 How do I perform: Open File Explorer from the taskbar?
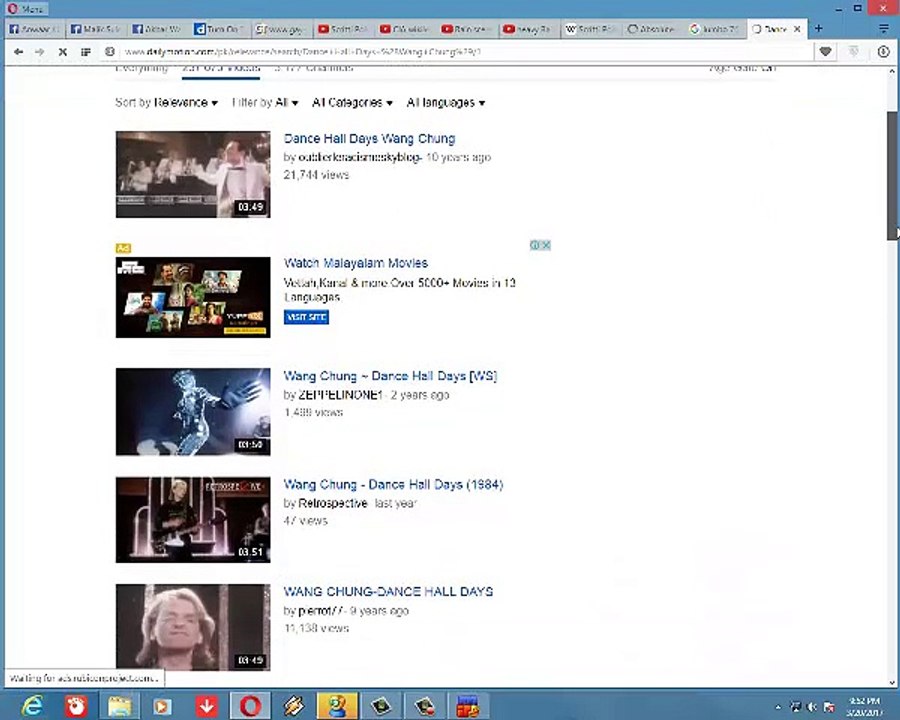click(x=119, y=706)
